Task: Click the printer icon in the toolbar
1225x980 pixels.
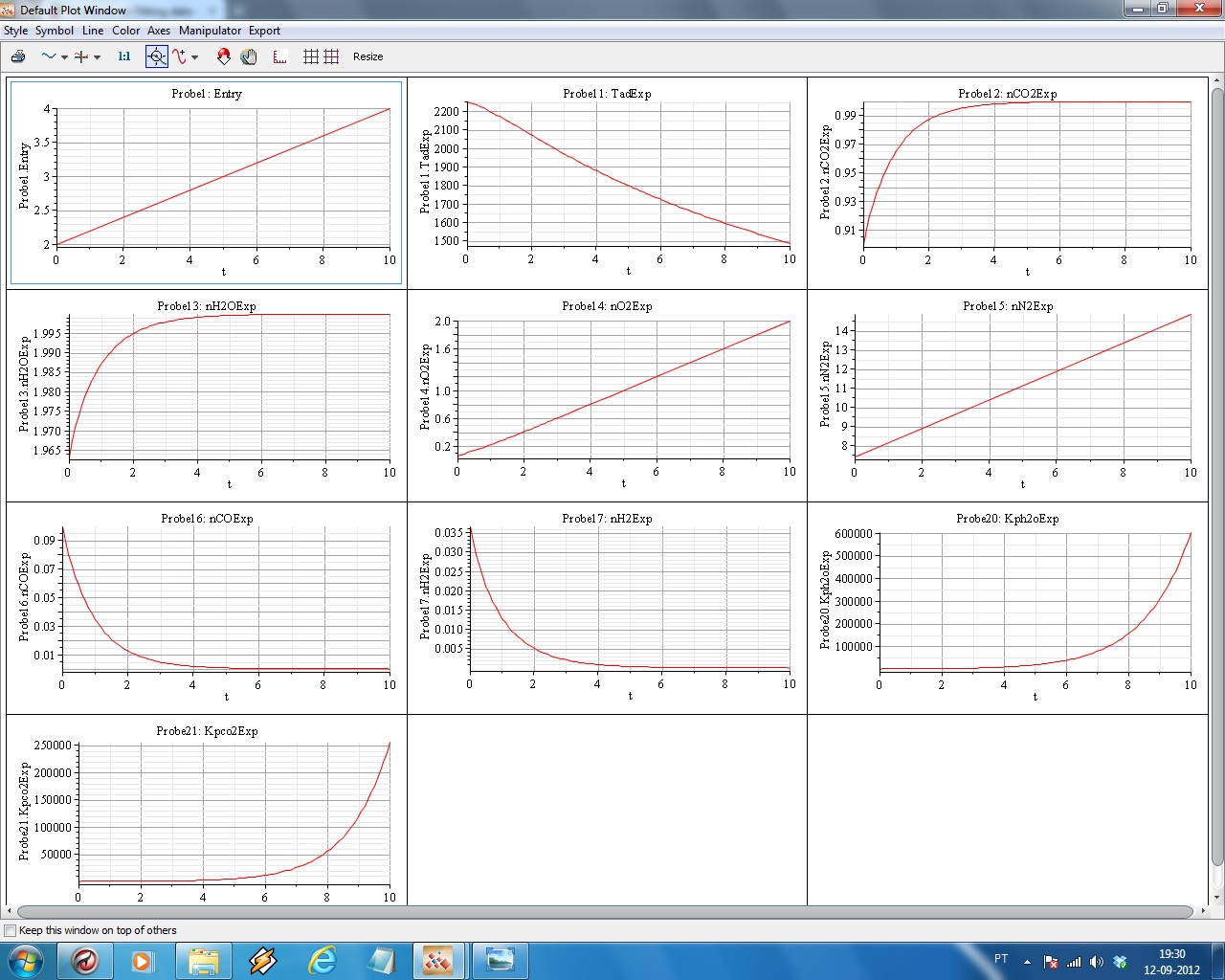Action: (17, 56)
